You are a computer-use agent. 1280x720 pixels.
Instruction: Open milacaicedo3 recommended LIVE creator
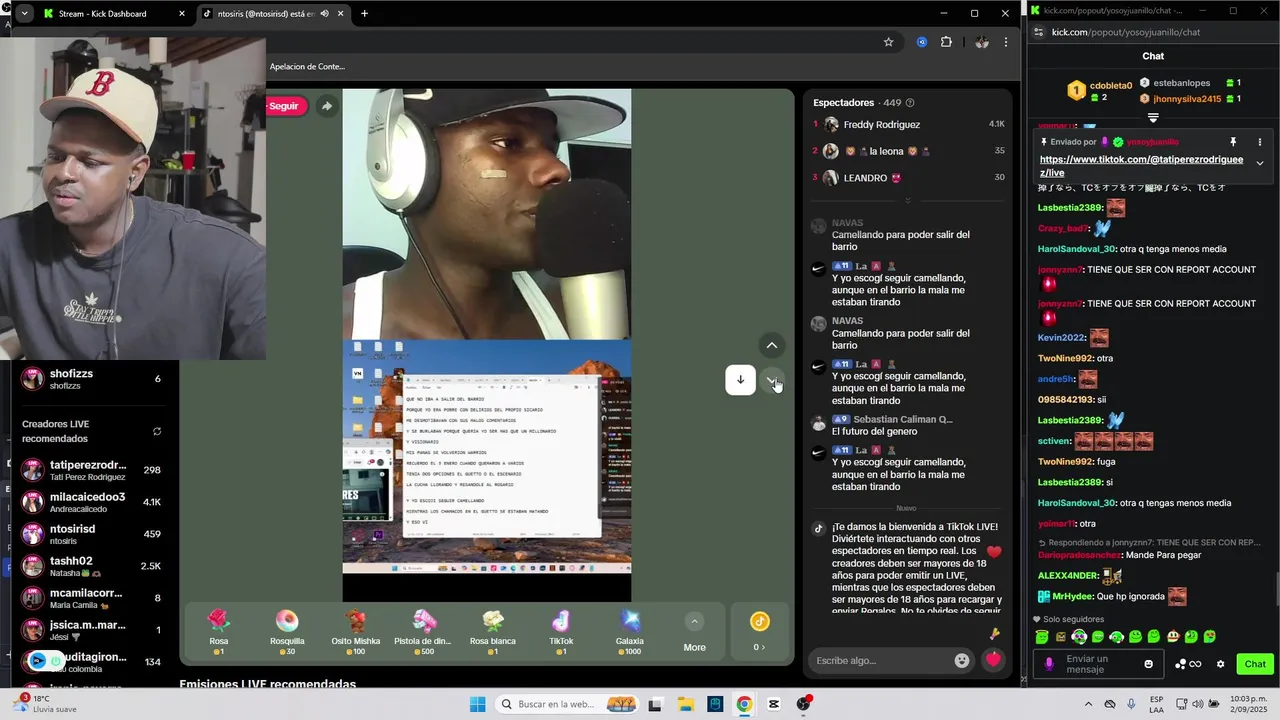92,502
